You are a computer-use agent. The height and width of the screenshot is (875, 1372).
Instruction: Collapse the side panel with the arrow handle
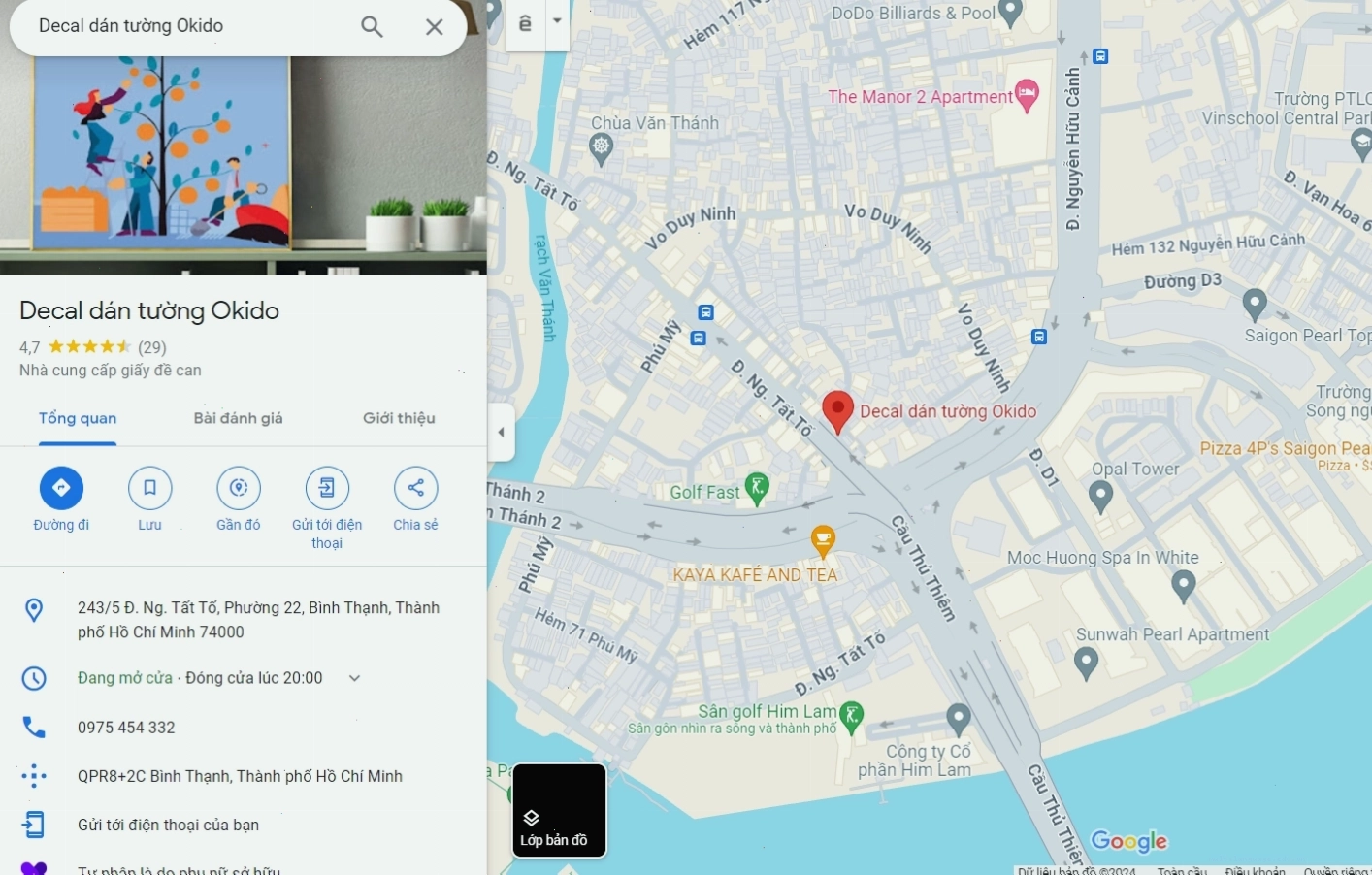(501, 432)
